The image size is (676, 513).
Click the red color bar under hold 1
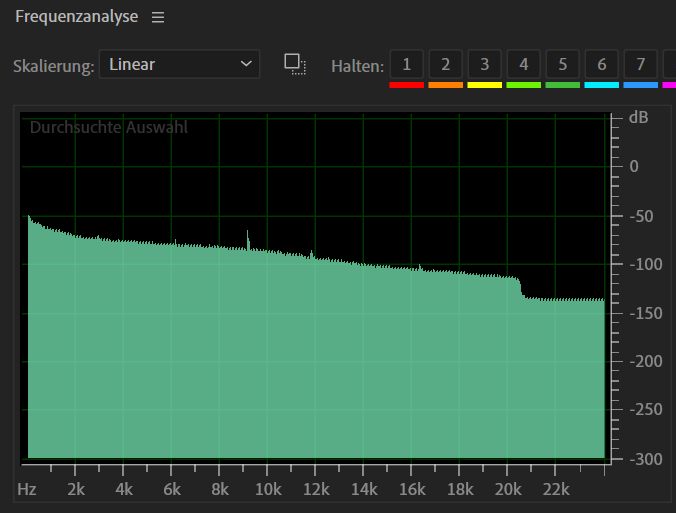tap(406, 85)
